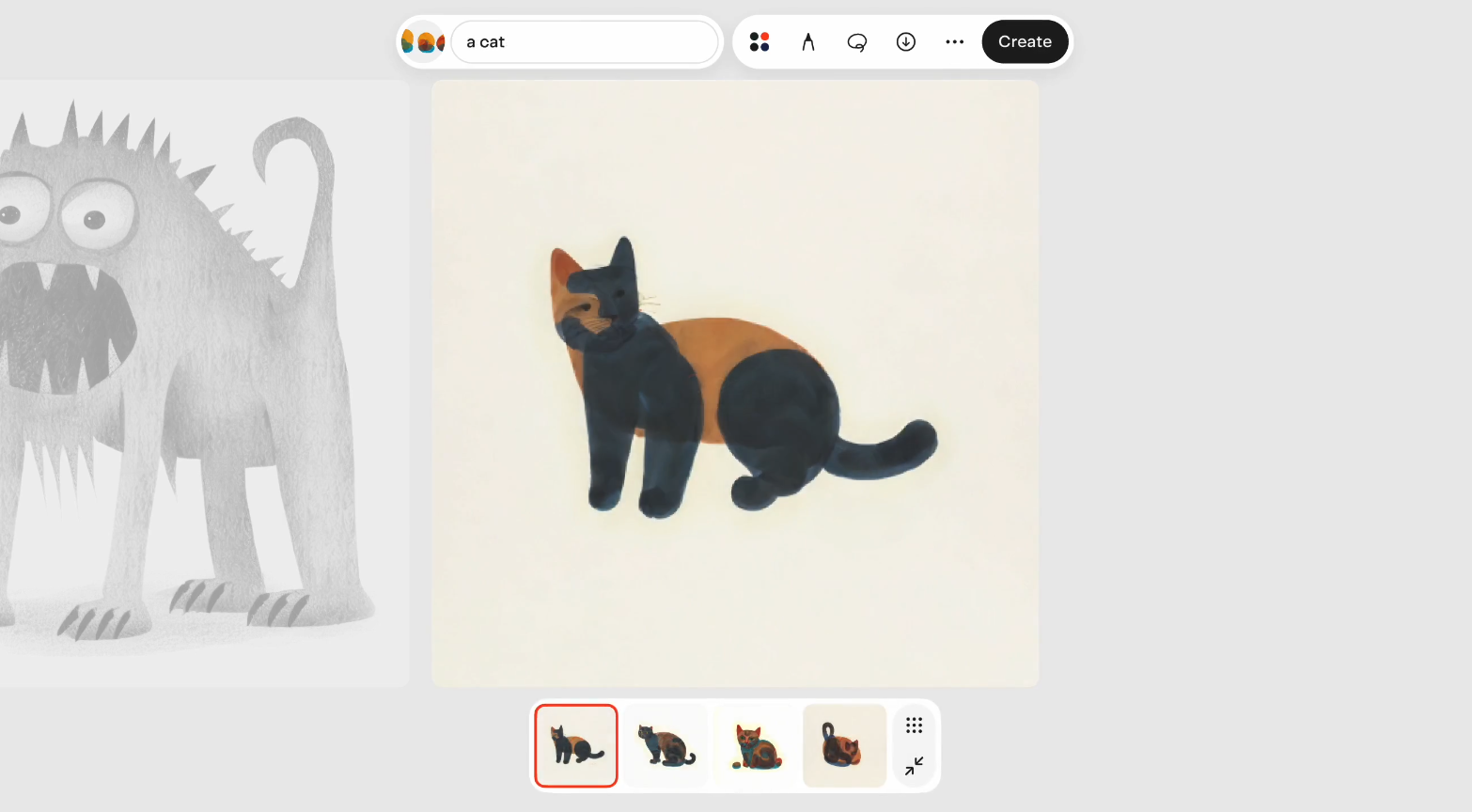The image size is (1472, 812).
Task: Open the three-dot more options menu
Action: point(955,42)
